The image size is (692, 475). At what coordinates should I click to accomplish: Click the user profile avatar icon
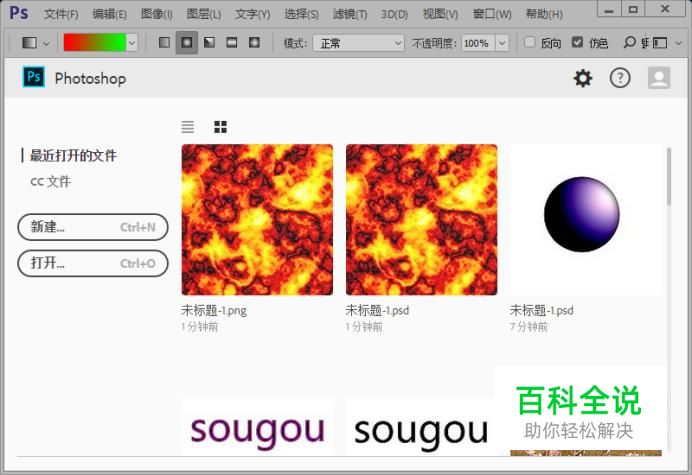click(x=659, y=78)
